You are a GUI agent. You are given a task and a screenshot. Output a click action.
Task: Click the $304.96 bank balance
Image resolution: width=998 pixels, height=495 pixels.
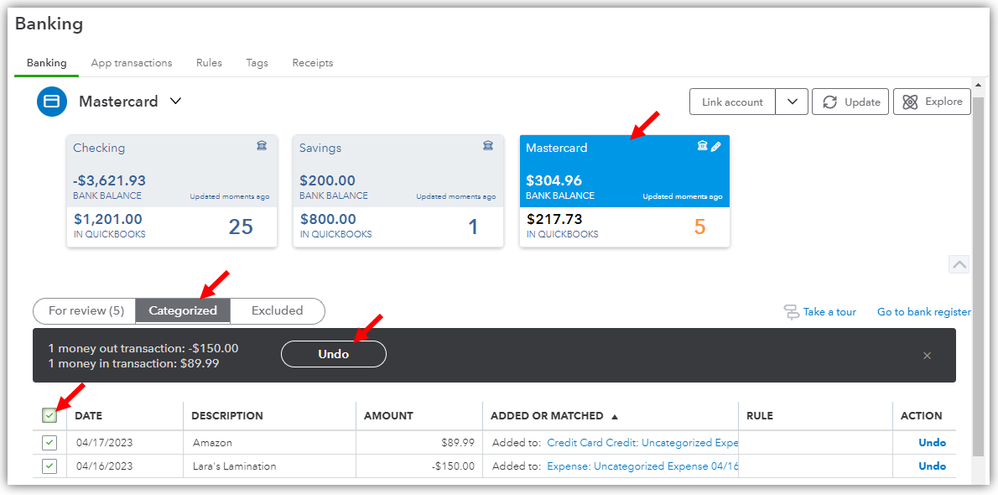(x=554, y=181)
